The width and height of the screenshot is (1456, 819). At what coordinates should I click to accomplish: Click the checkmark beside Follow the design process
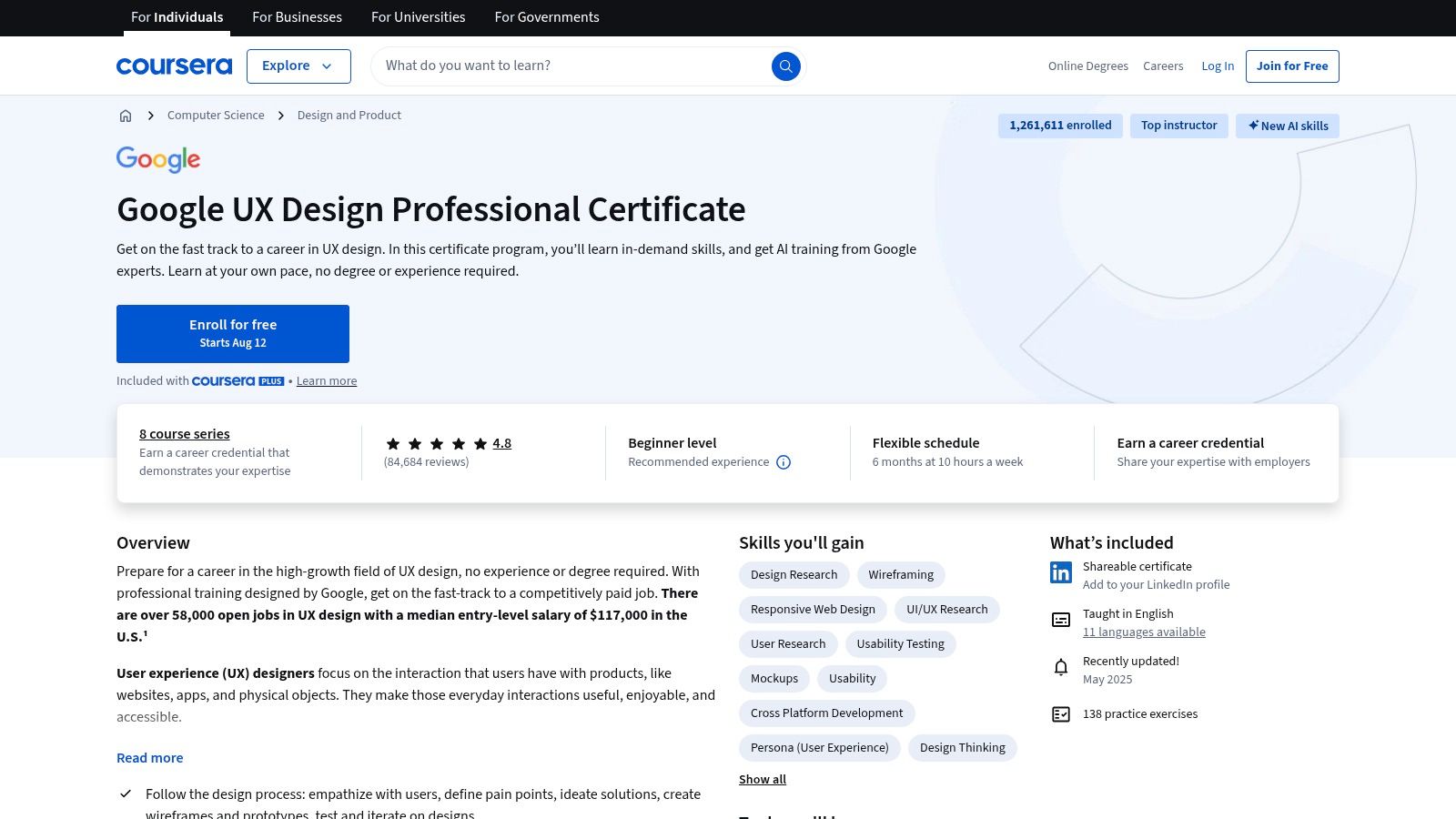point(126,794)
